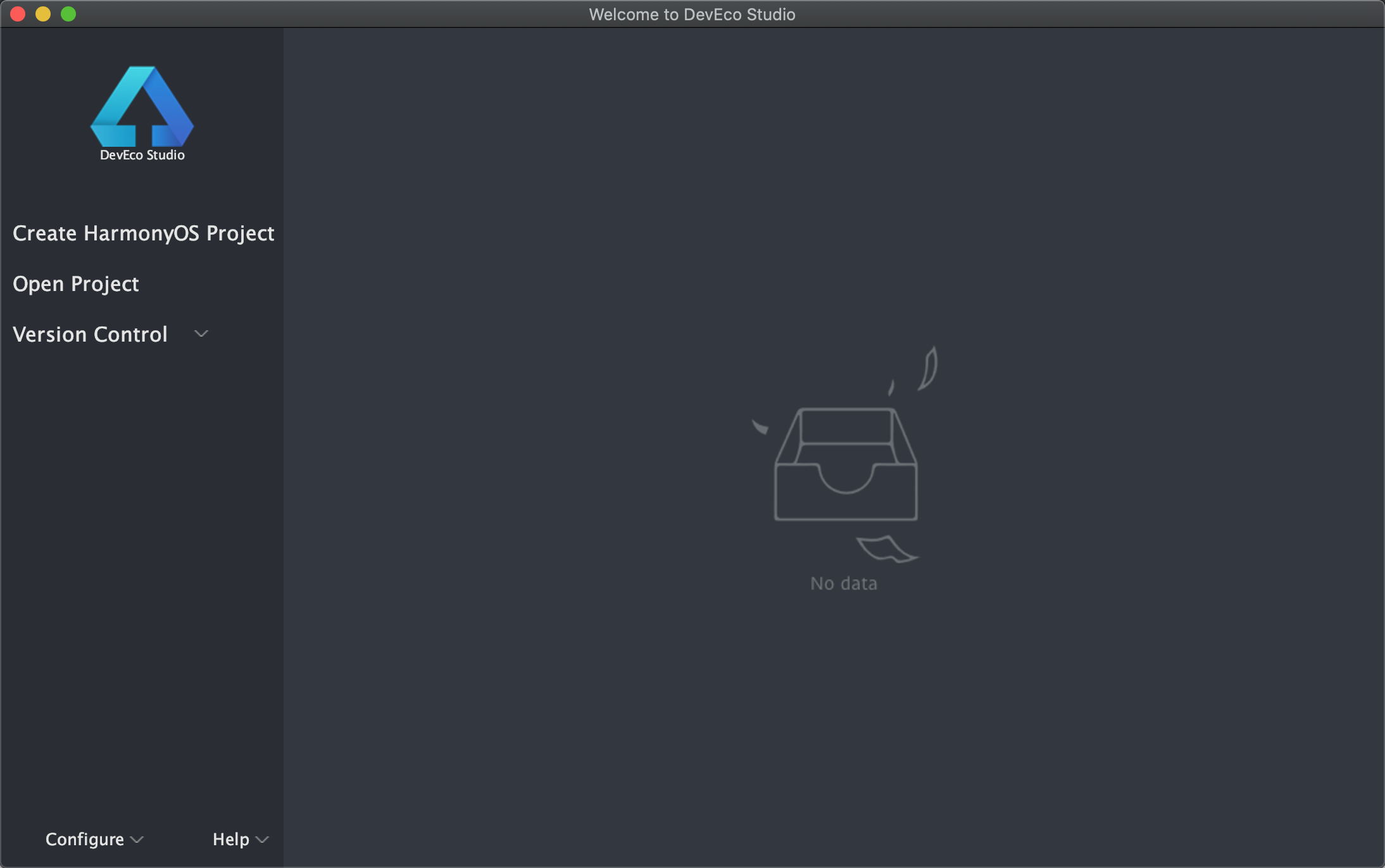Select the Version Control option
Image resolution: width=1385 pixels, height=868 pixels.
[x=90, y=334]
